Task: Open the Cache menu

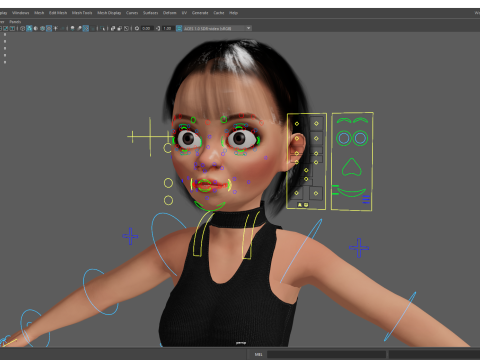Action: [219, 13]
